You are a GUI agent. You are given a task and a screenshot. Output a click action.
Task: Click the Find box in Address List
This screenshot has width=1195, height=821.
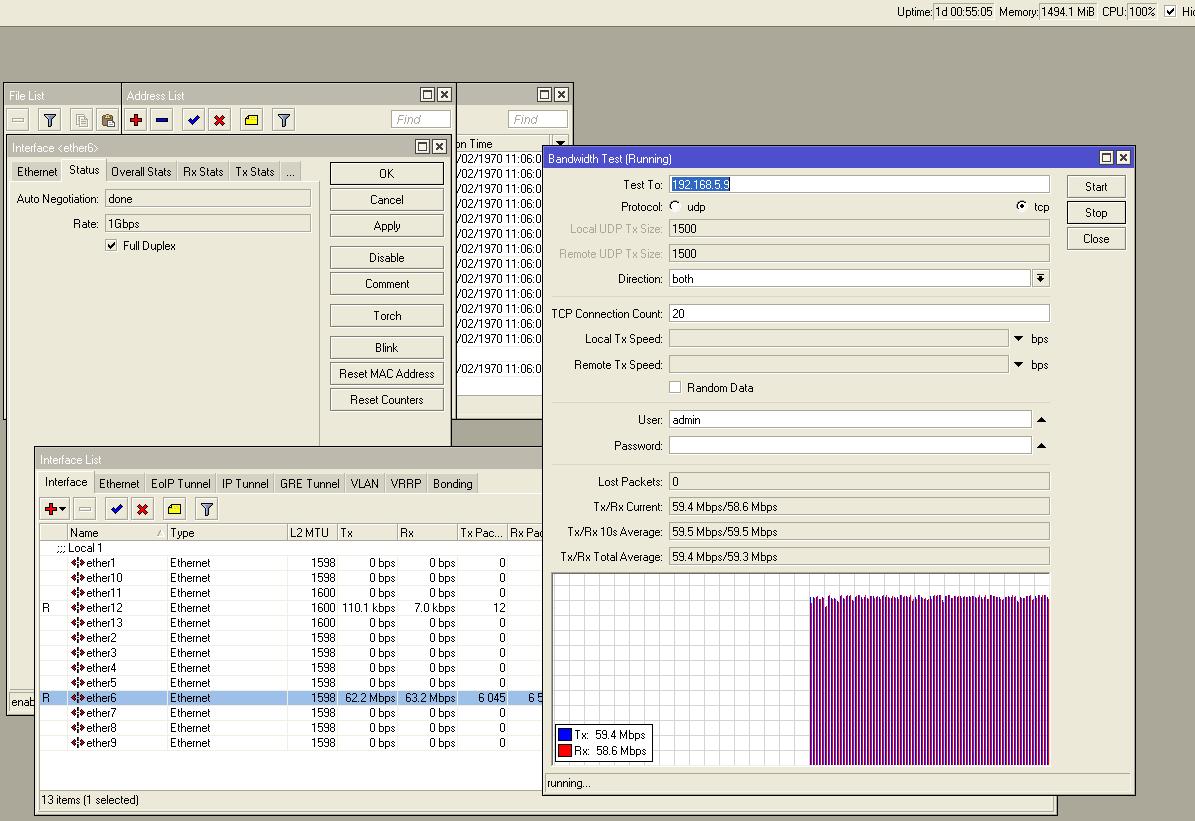tap(421, 119)
